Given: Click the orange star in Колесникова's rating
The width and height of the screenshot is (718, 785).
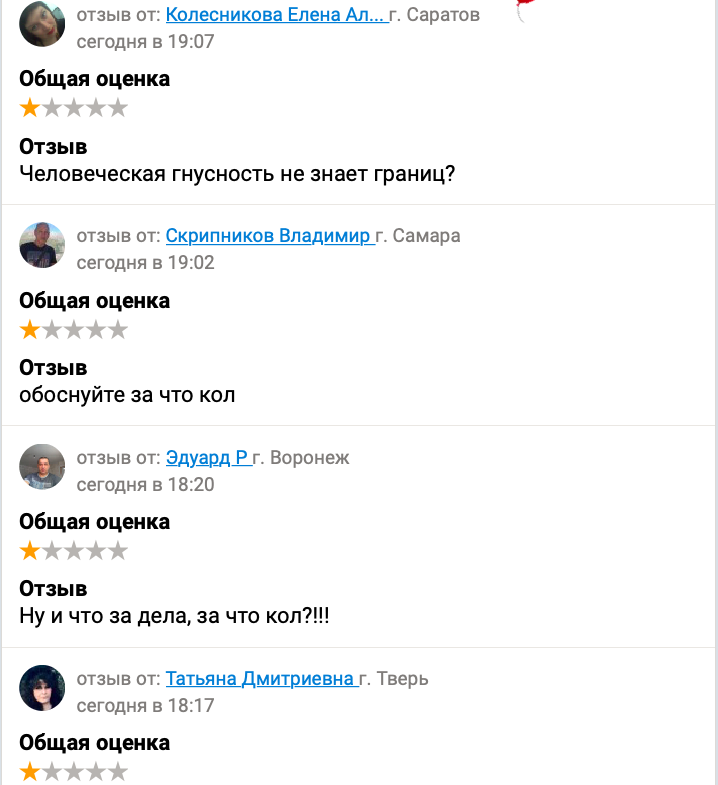Looking at the screenshot, I should click(x=30, y=108).
